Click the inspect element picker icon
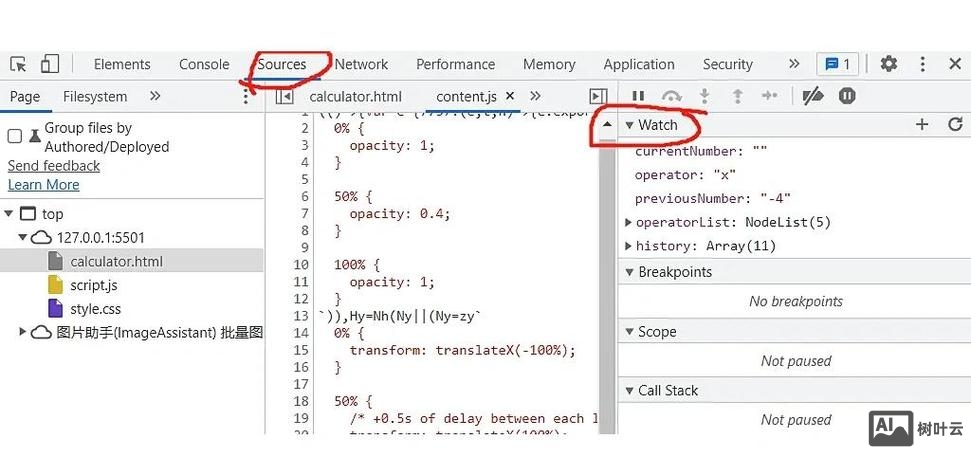This screenshot has height=457, width=971. (x=18, y=64)
